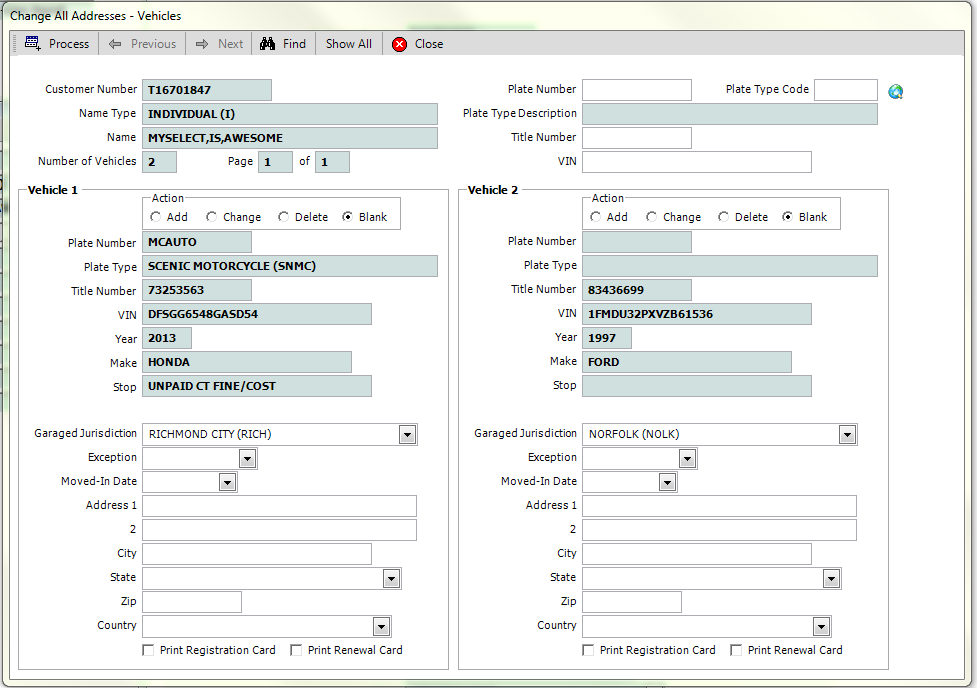Click Vehicle 2 City field
This screenshot has height=688, width=977.
(x=697, y=554)
